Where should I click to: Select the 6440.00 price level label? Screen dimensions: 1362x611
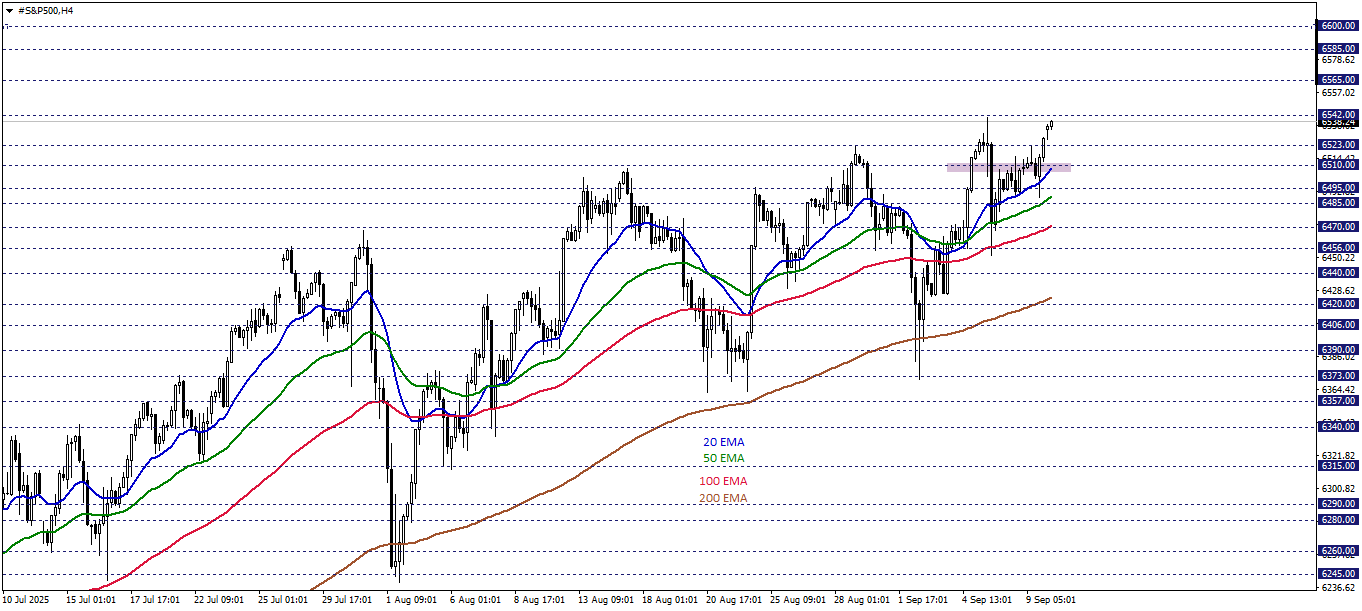[x=1338, y=273]
